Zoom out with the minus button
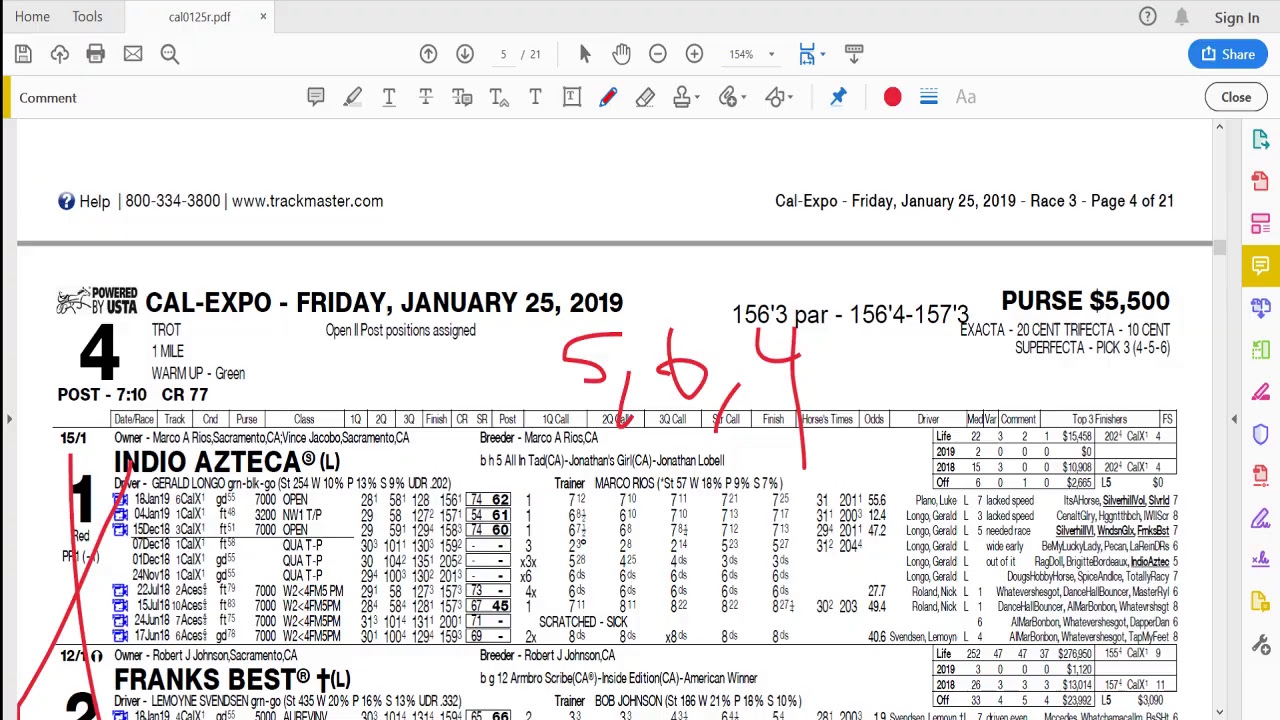The image size is (1280, 720). point(658,54)
